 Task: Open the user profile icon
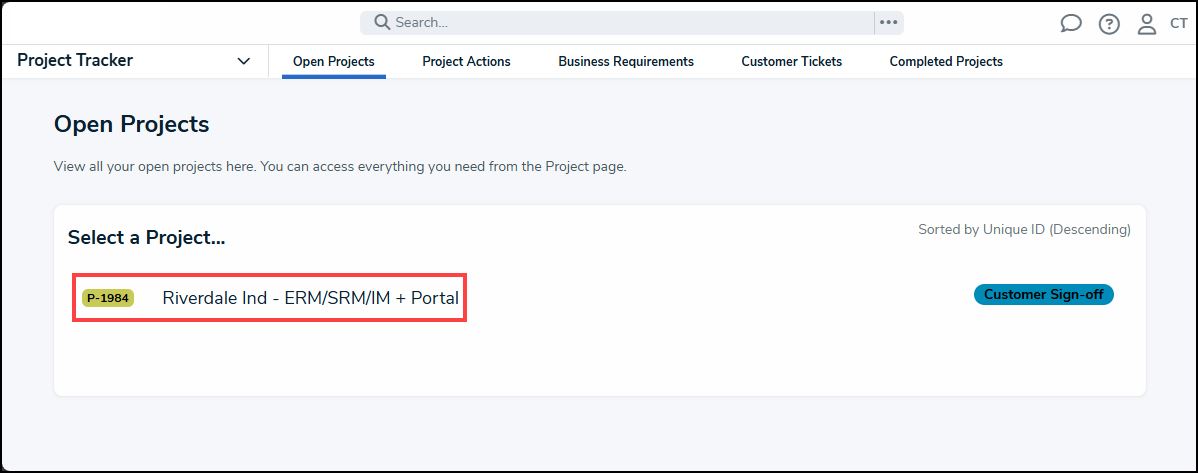[x=1147, y=24]
